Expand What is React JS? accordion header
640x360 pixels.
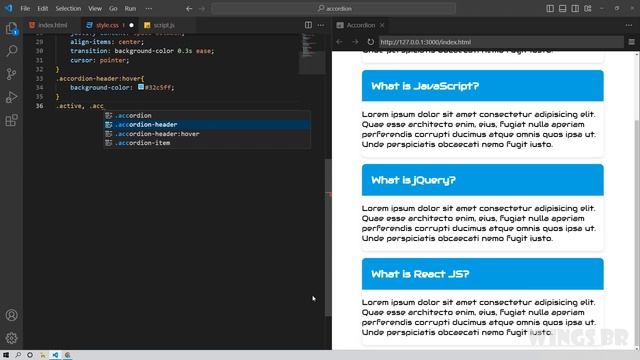(x=482, y=274)
